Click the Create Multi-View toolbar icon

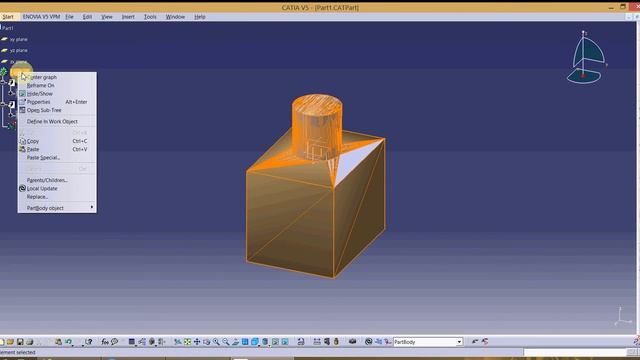245,342
